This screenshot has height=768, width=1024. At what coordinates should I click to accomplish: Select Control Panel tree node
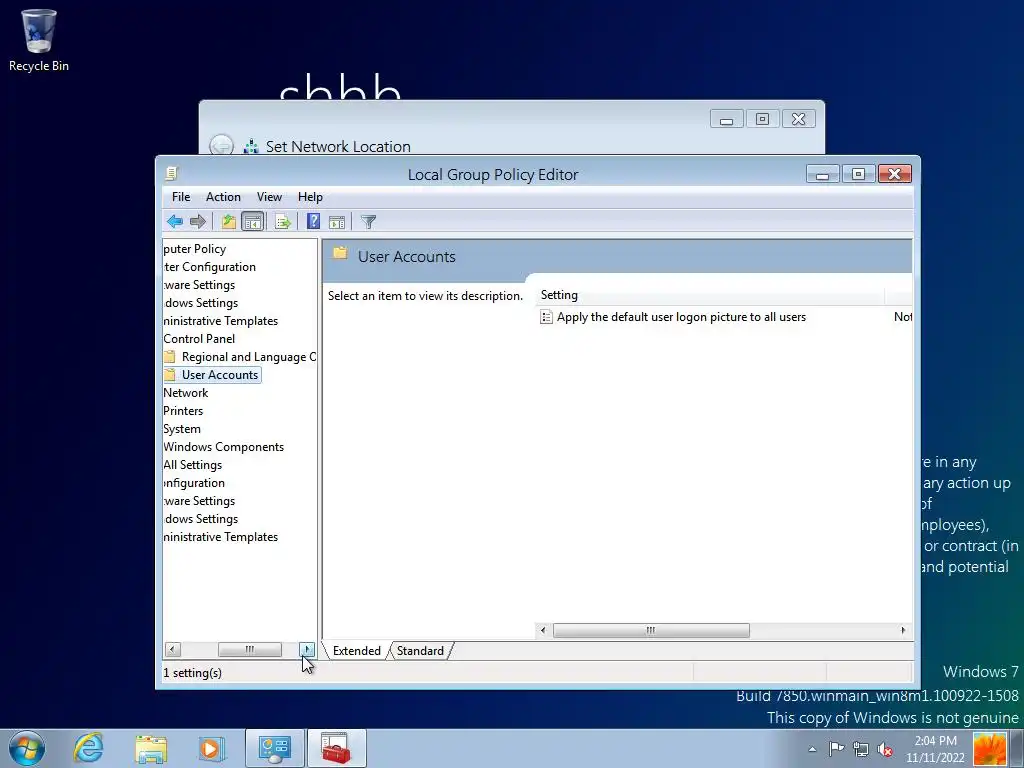point(199,339)
